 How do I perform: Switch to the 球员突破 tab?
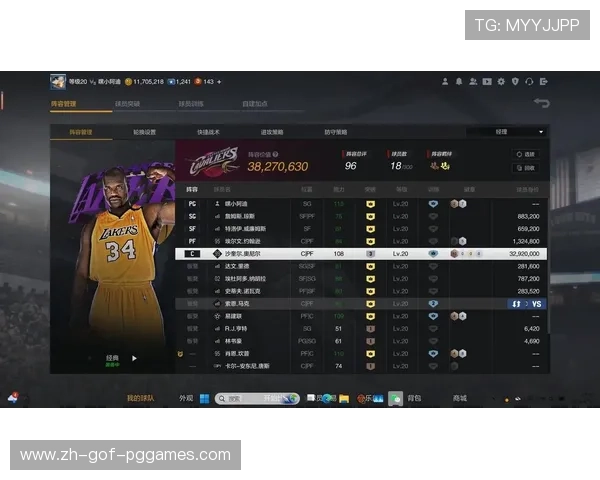pos(127,103)
